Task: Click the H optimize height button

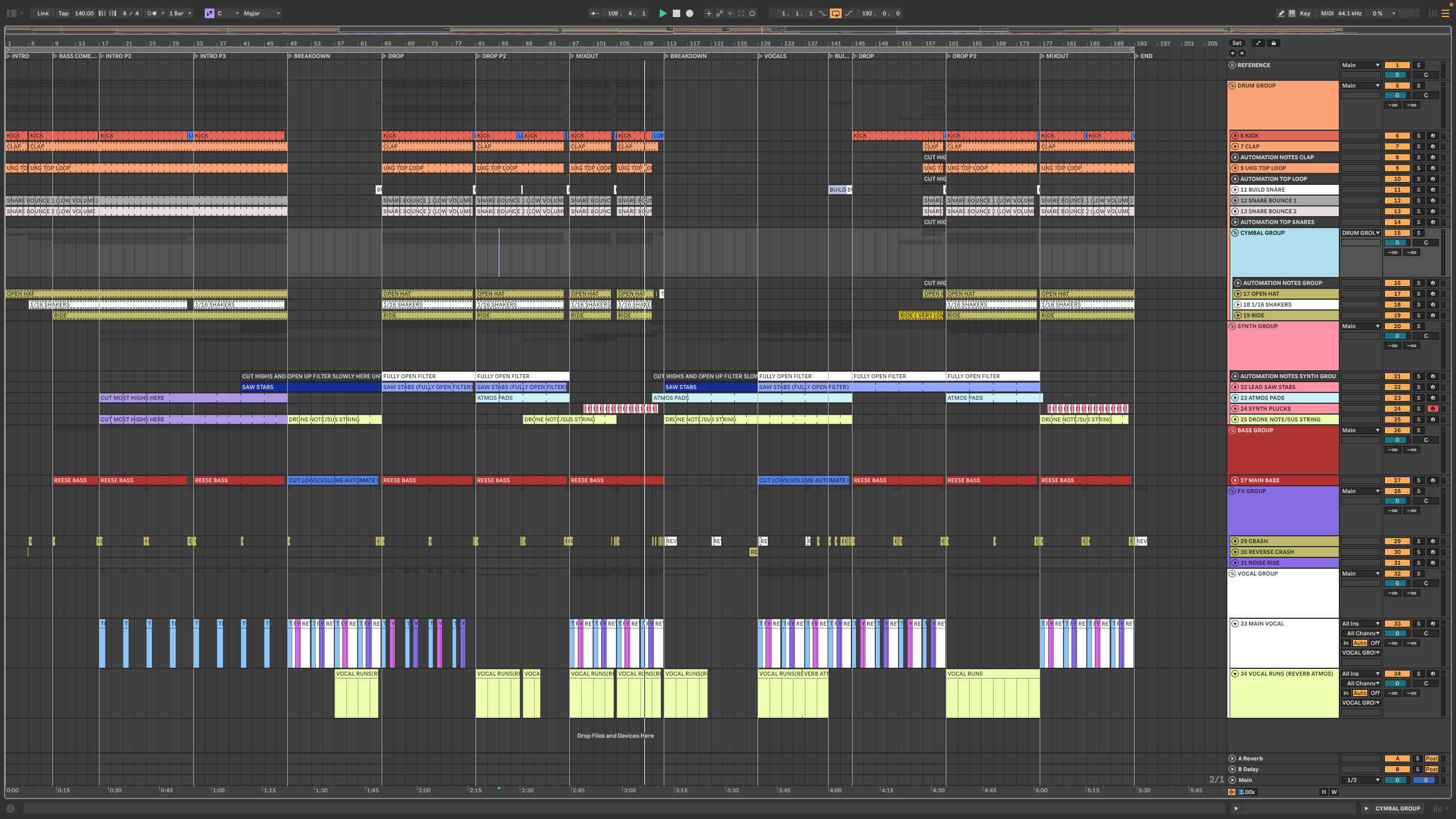Action: pos(1323,792)
